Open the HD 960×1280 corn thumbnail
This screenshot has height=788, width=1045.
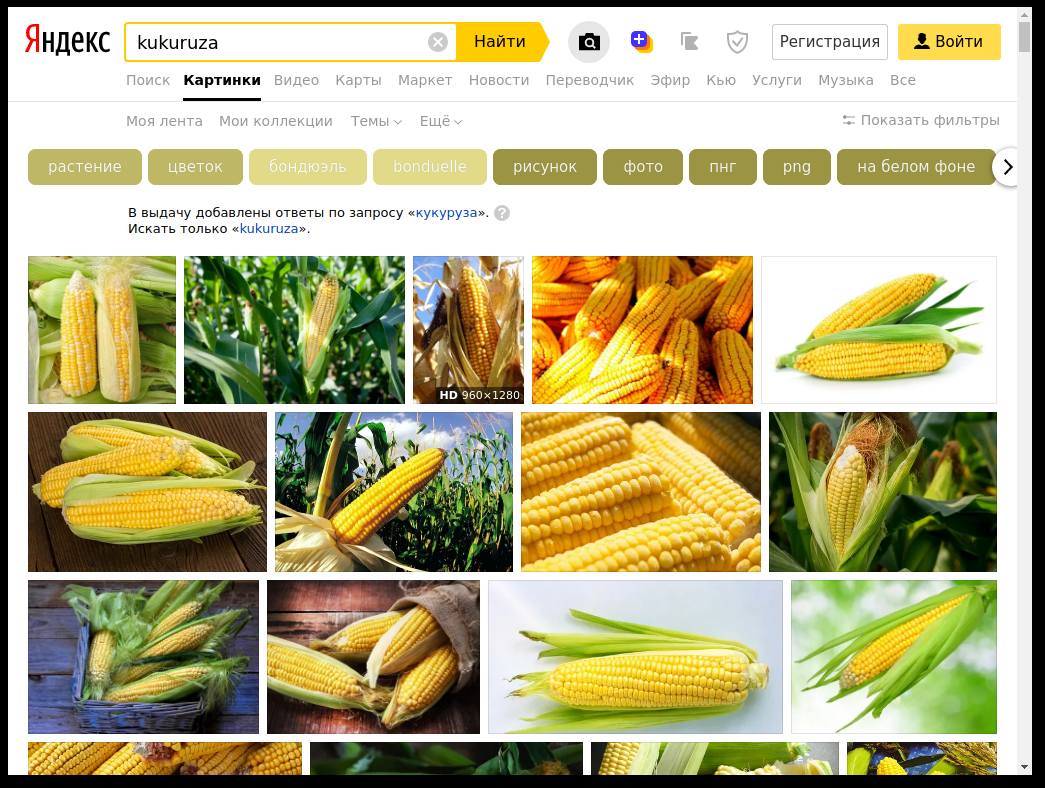point(468,330)
